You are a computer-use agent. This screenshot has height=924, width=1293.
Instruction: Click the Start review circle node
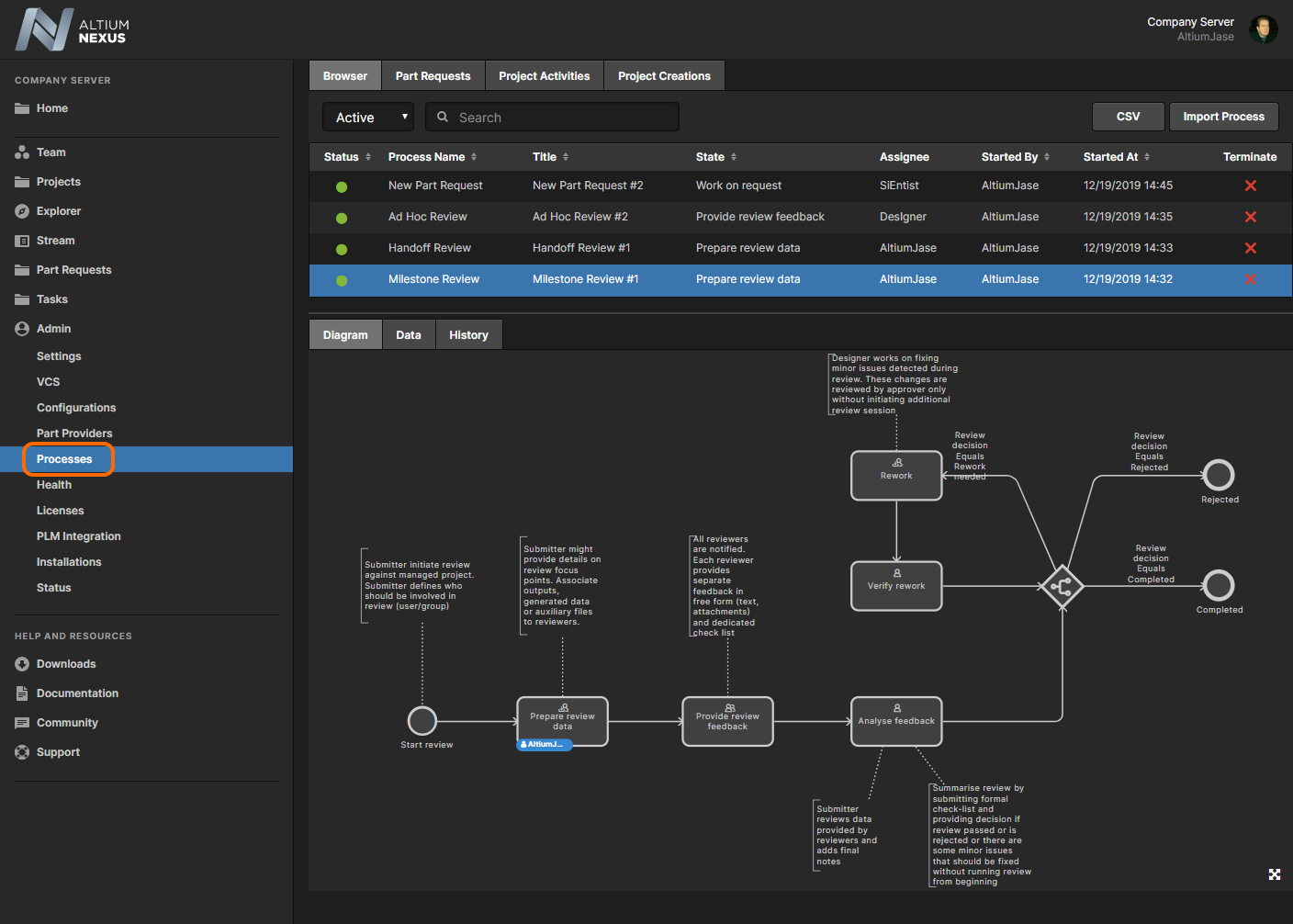(422, 721)
